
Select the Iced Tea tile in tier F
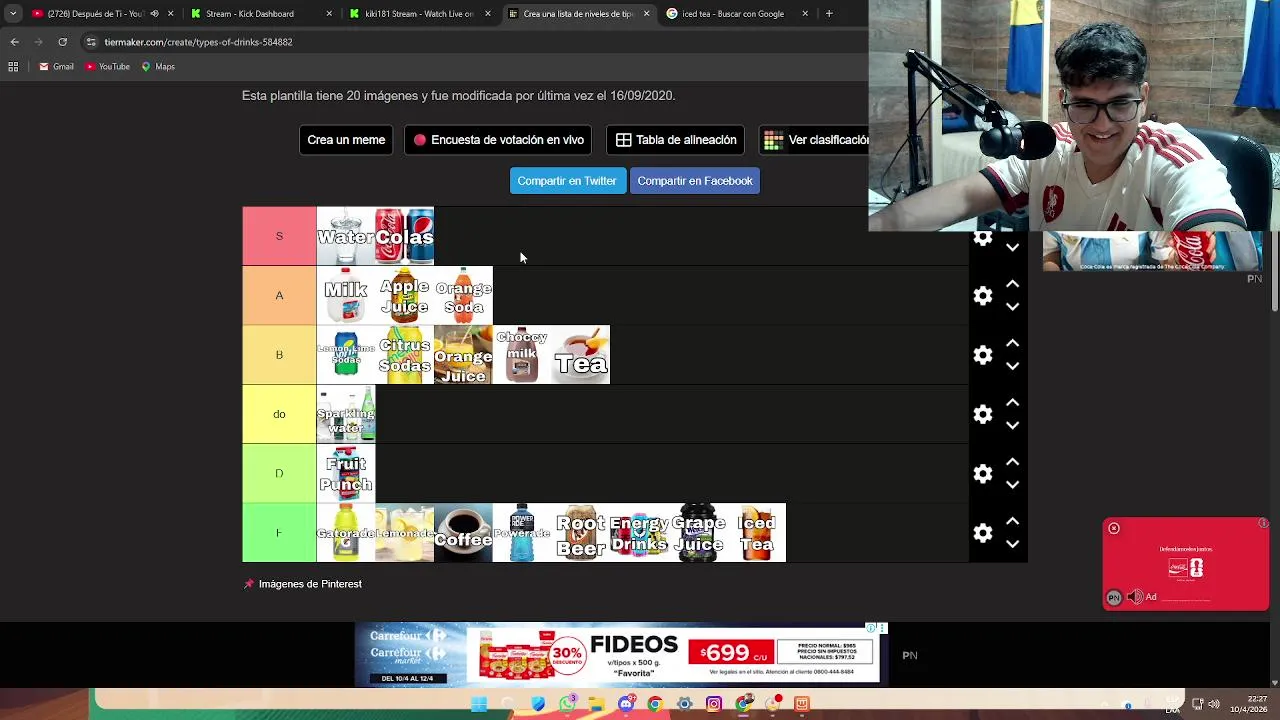point(757,533)
